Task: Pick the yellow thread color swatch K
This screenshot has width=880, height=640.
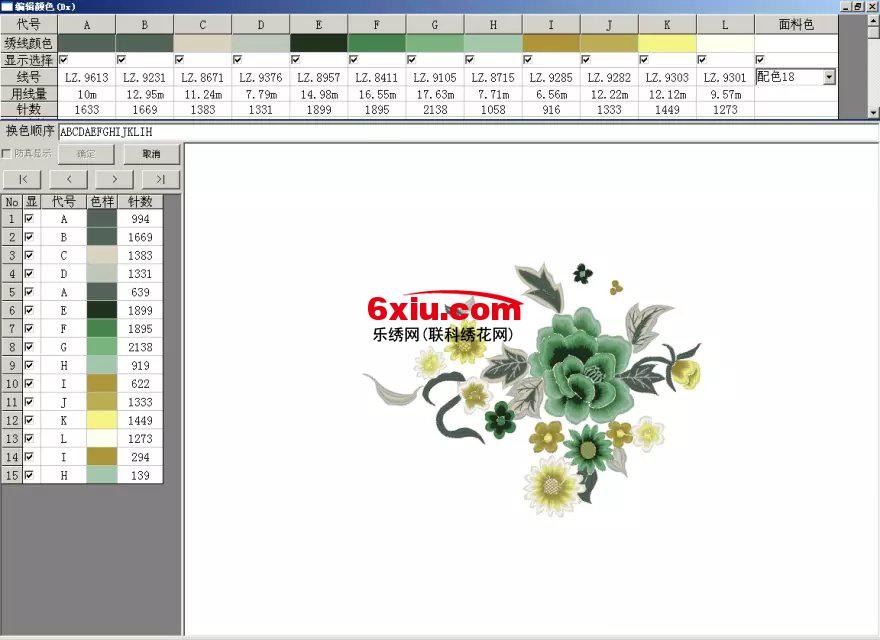Action: 667,43
